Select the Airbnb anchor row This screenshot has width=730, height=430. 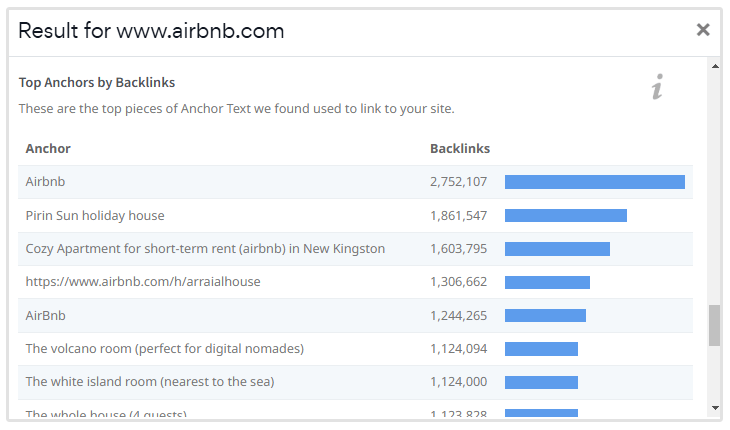(x=45, y=182)
